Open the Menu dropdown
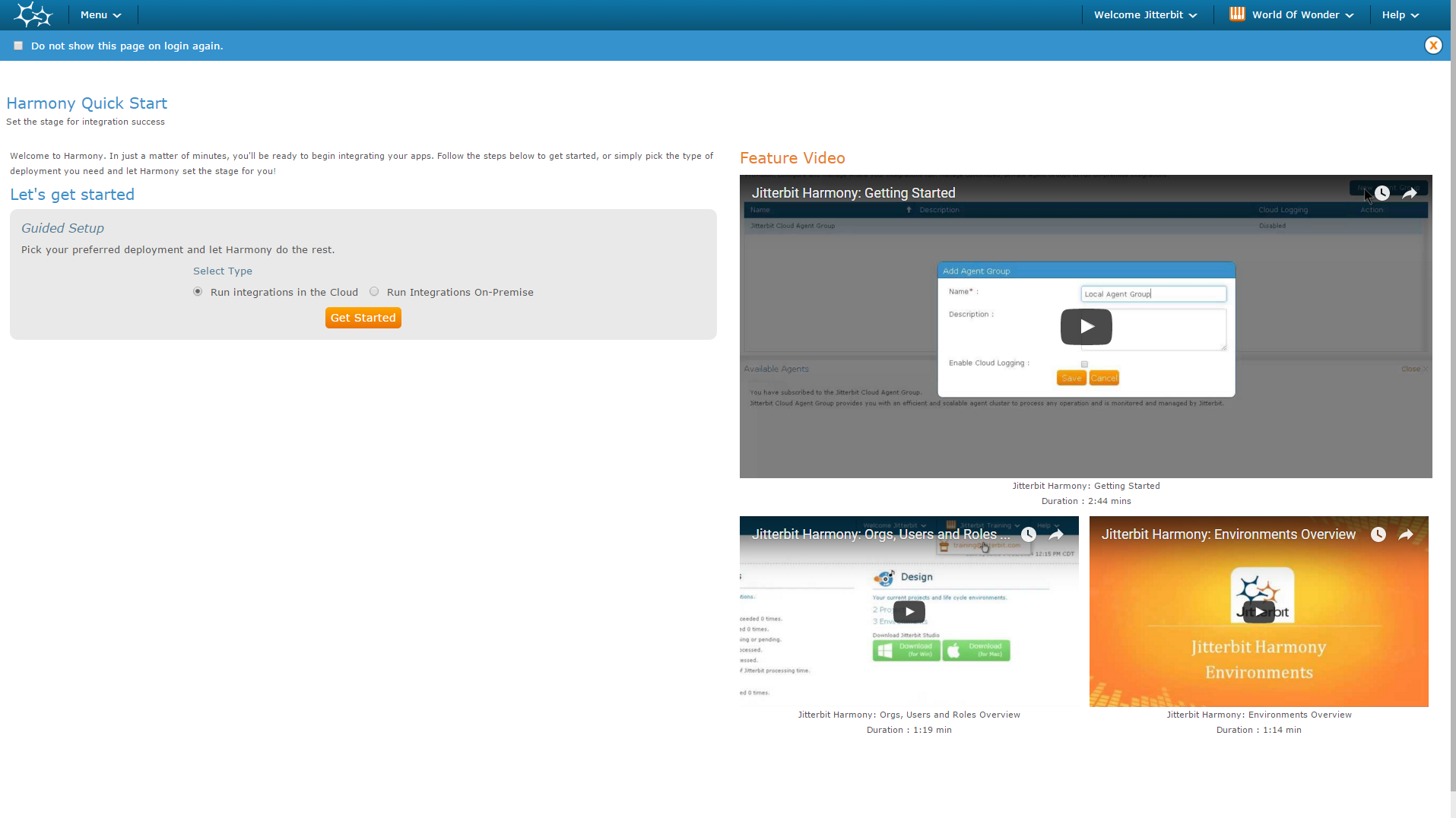The width and height of the screenshot is (1456, 818). 100,15
